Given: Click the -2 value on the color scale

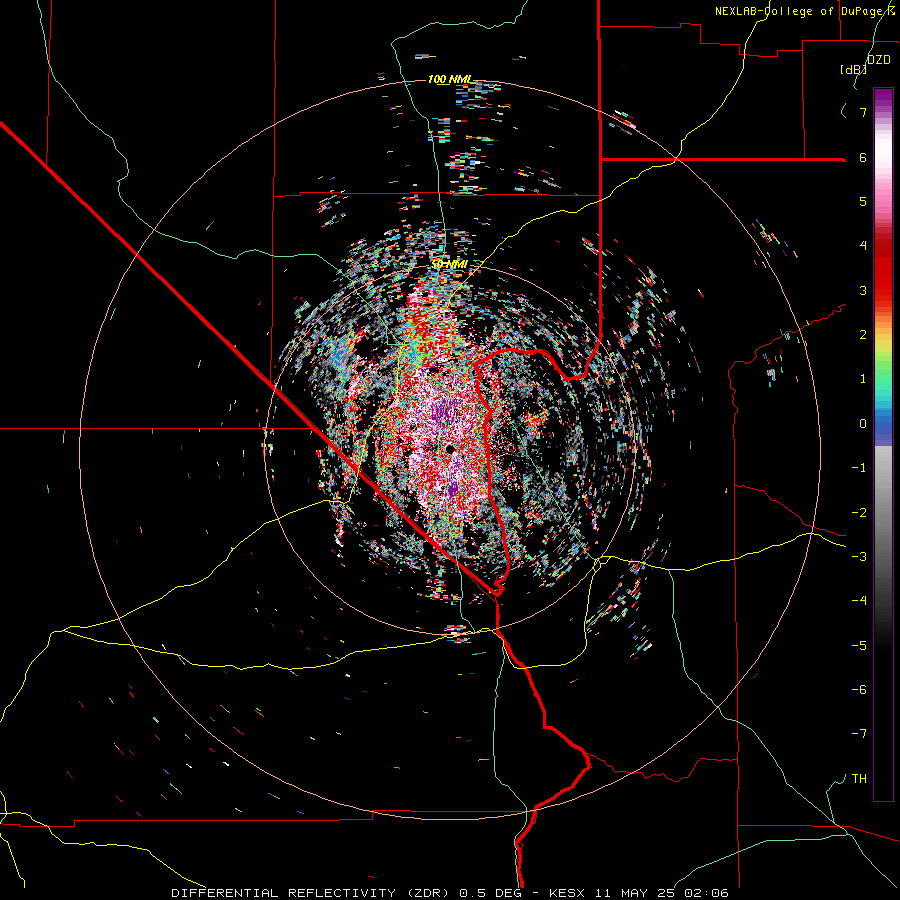Looking at the screenshot, I should click(x=859, y=513).
